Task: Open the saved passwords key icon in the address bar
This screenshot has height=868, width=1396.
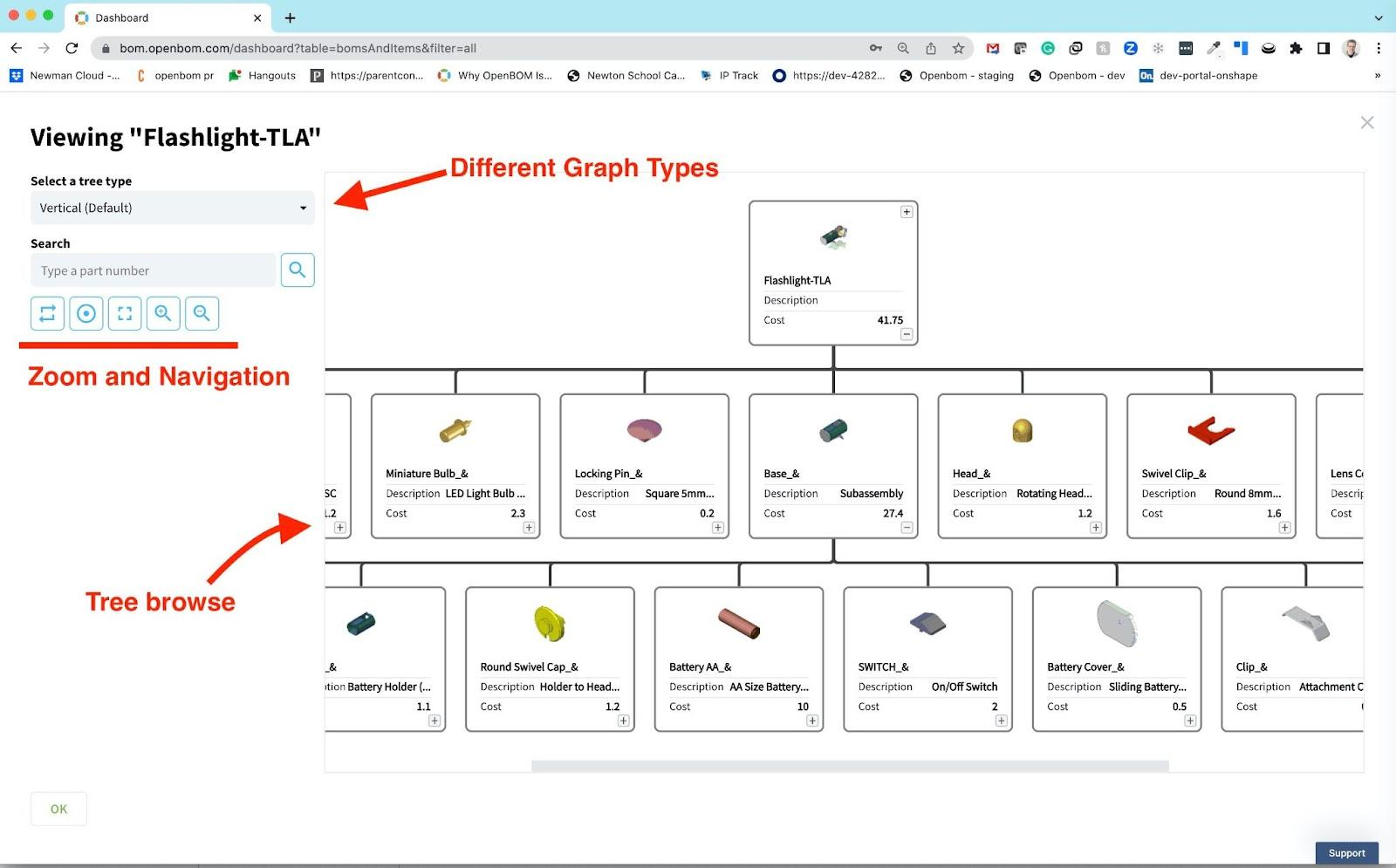Action: click(876, 48)
